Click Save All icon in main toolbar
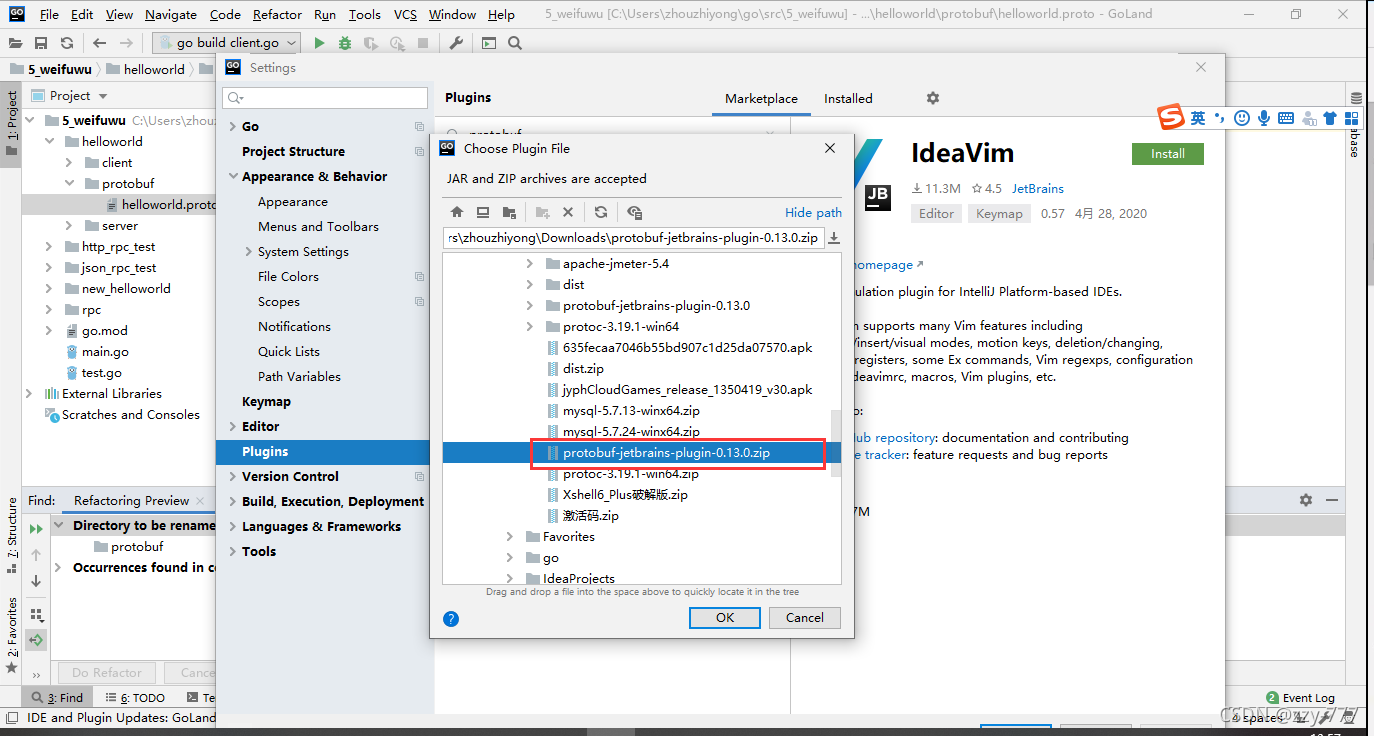 [x=41, y=43]
